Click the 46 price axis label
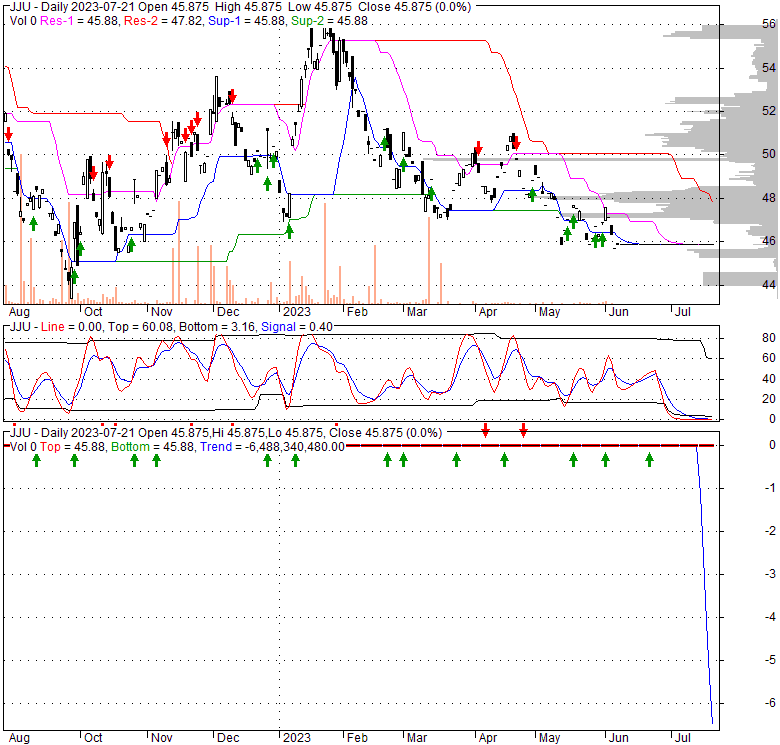This screenshot has height=745, width=780. point(769,241)
